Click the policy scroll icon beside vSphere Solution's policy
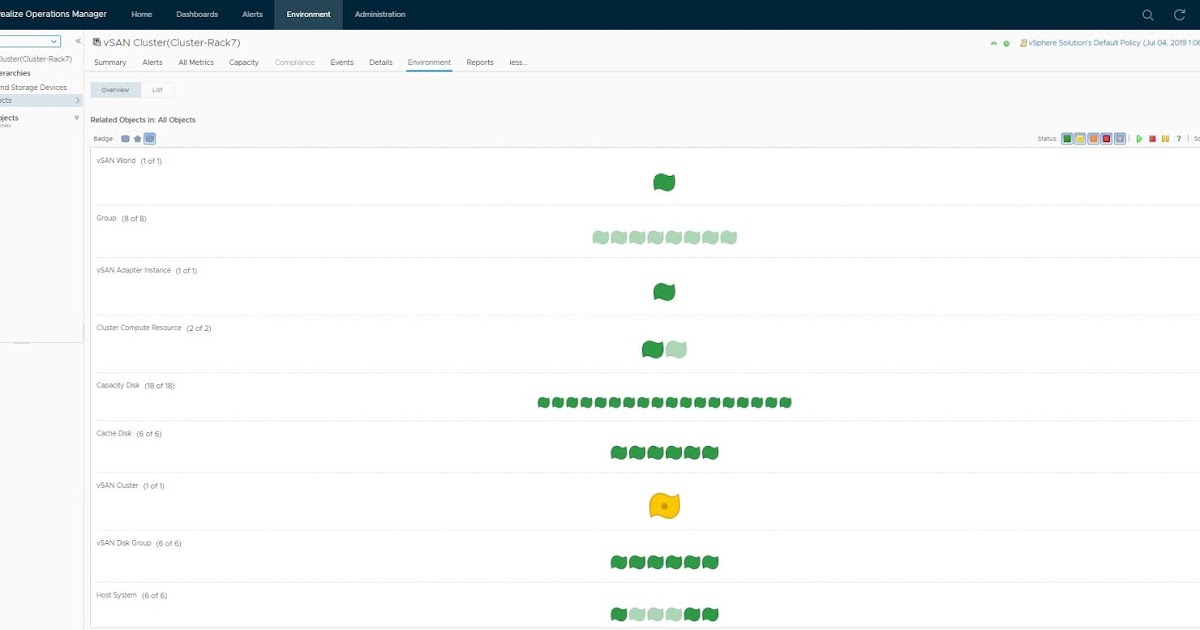The height and width of the screenshot is (630, 1200). (x=1022, y=43)
